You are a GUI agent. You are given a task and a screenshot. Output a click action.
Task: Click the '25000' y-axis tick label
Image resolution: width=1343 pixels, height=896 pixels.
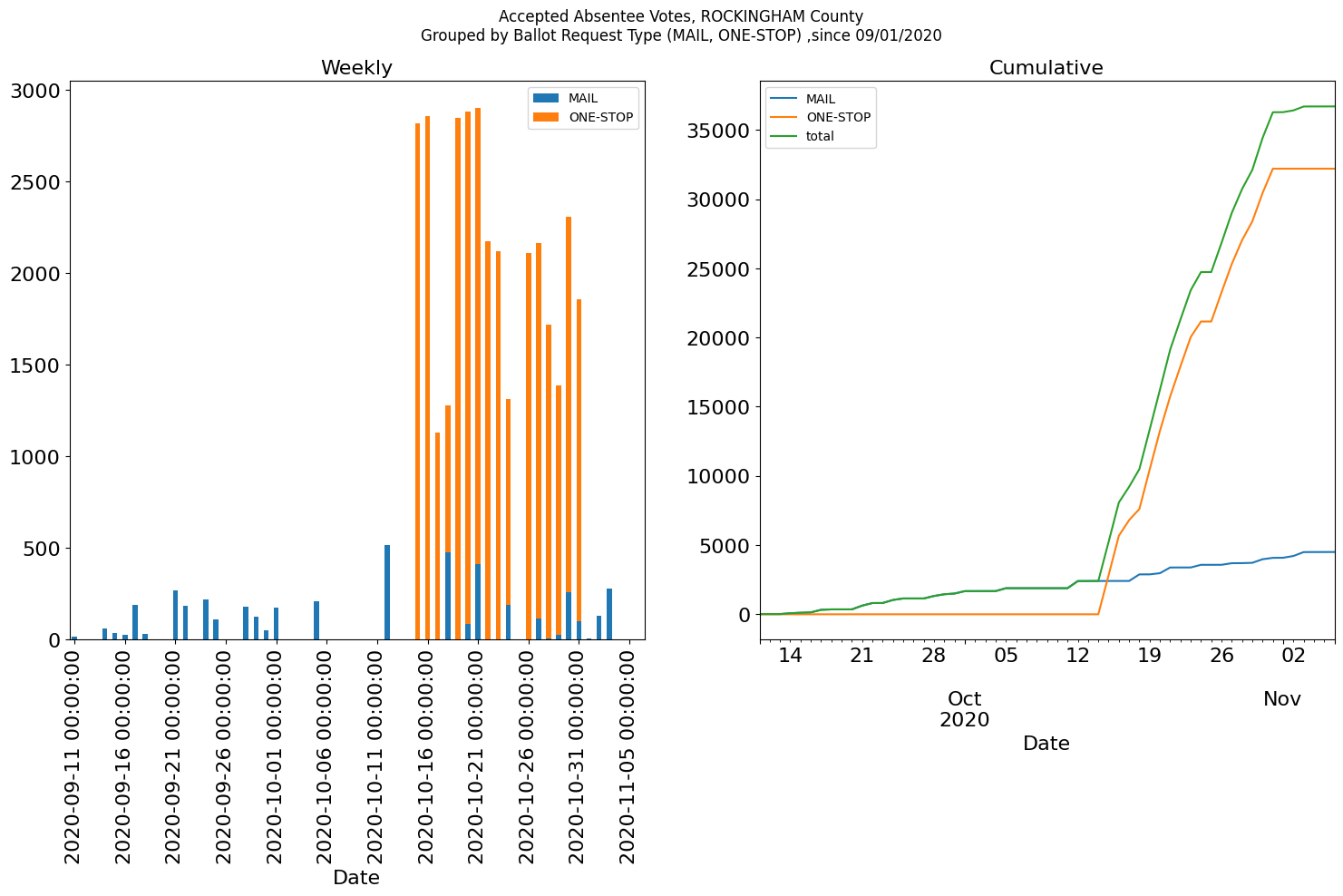tap(719, 269)
